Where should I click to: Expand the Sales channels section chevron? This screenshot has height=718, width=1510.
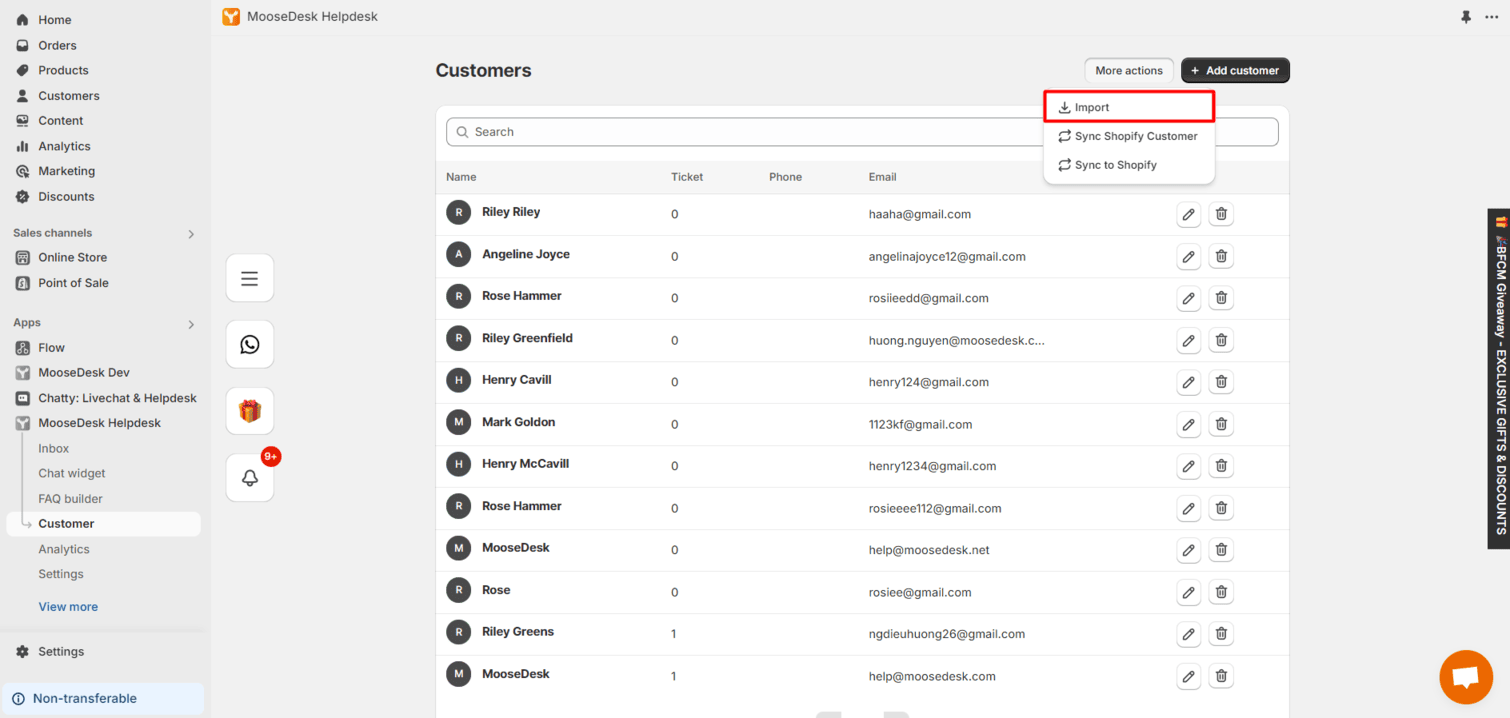point(191,234)
